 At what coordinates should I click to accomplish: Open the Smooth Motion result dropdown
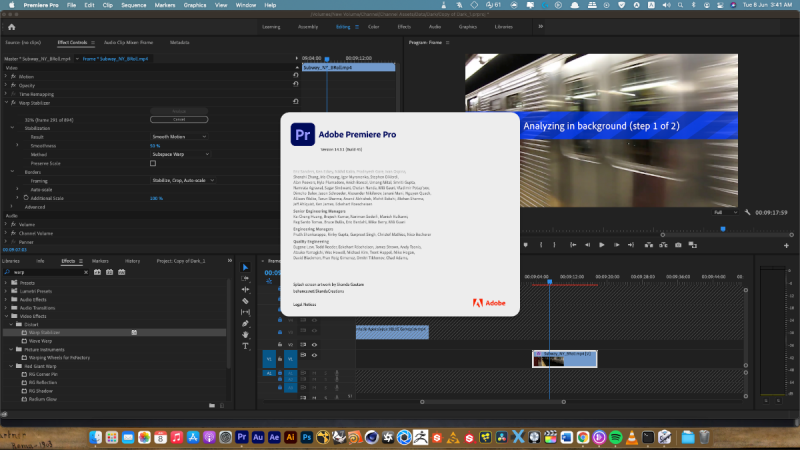(x=180, y=136)
